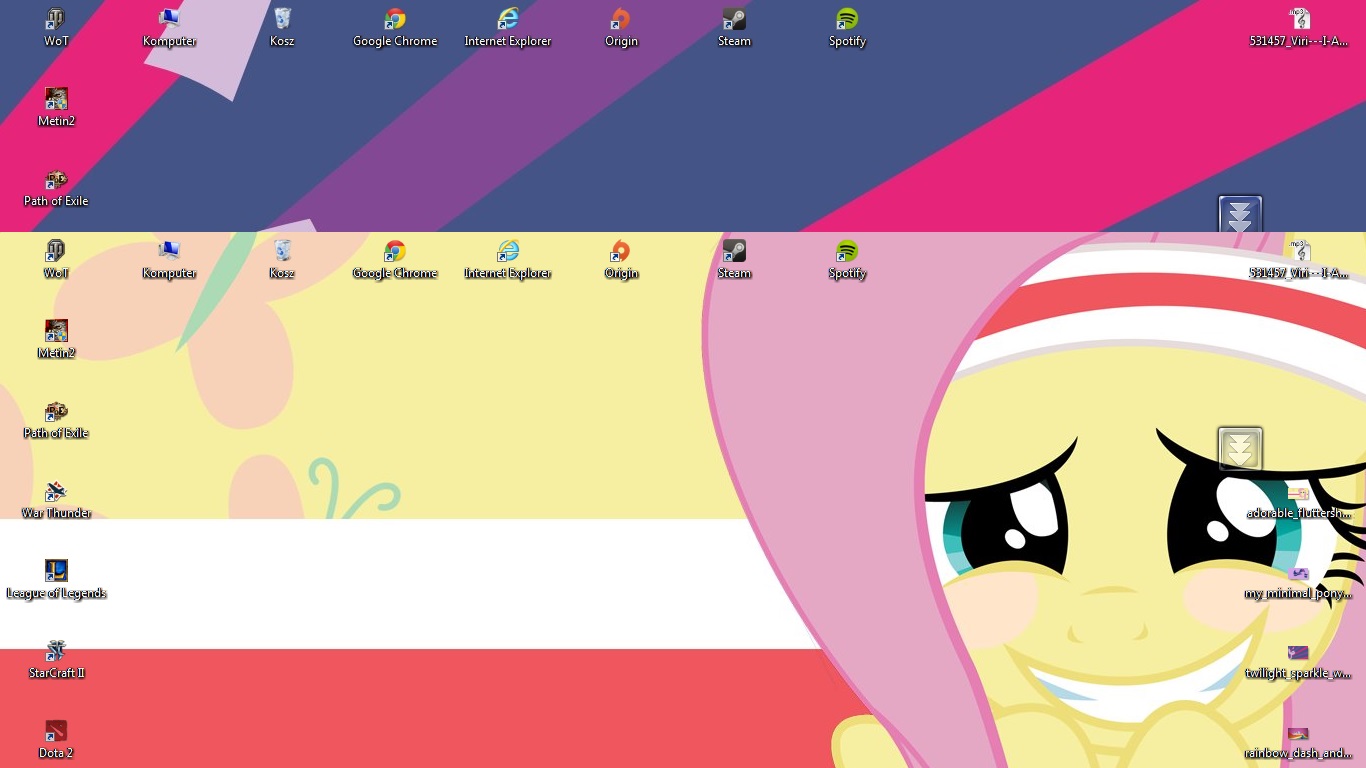Select Path of Exile on the Fluttershy wallpaper
Screen dimensions: 1366x768
(x=56, y=418)
